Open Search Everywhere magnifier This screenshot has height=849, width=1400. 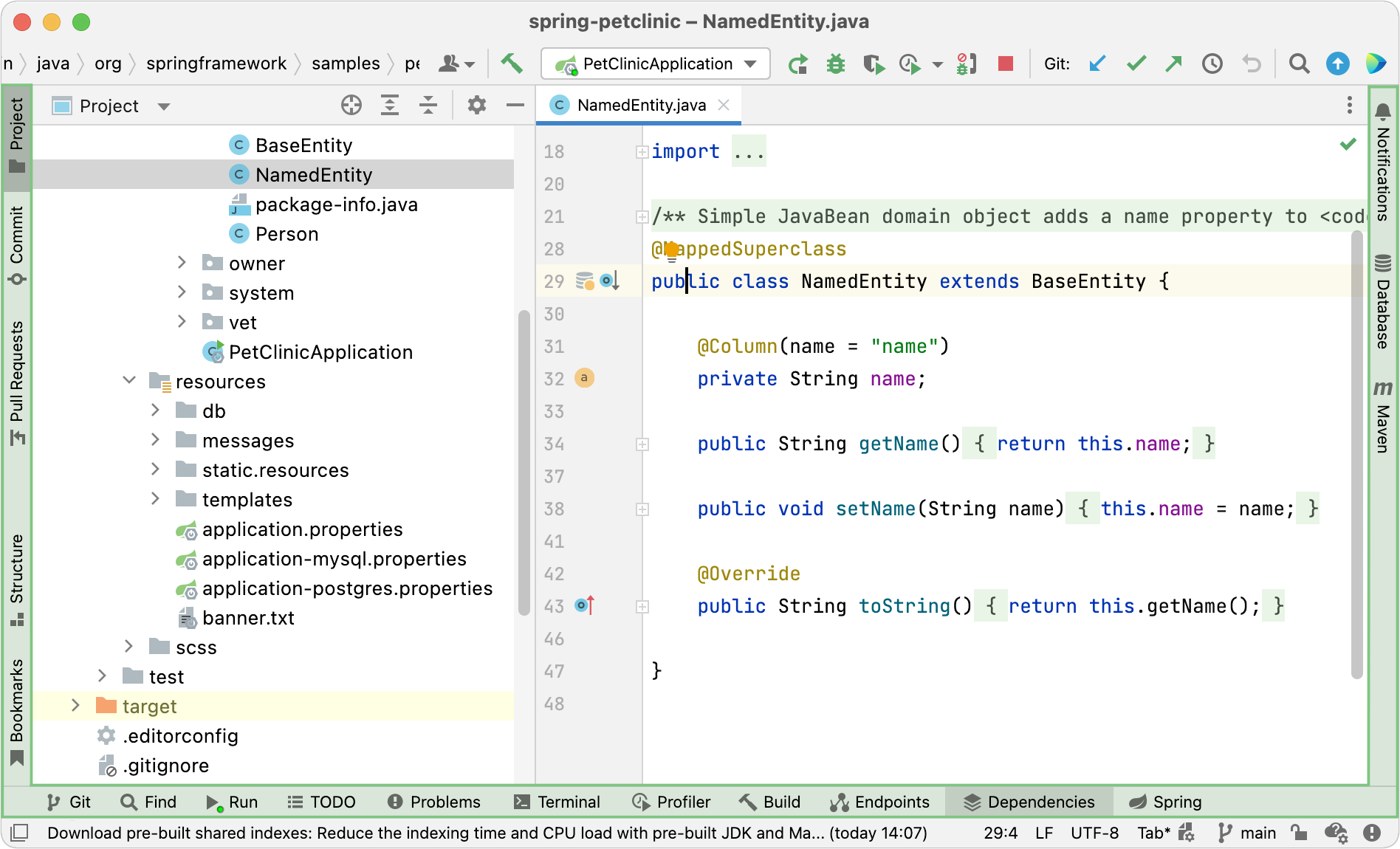pyautogui.click(x=1299, y=64)
